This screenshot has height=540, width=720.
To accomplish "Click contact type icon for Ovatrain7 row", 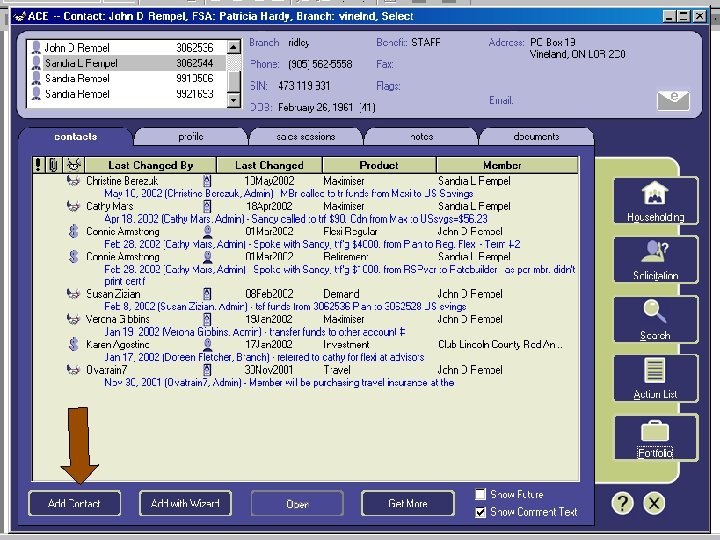I will (x=73, y=369).
